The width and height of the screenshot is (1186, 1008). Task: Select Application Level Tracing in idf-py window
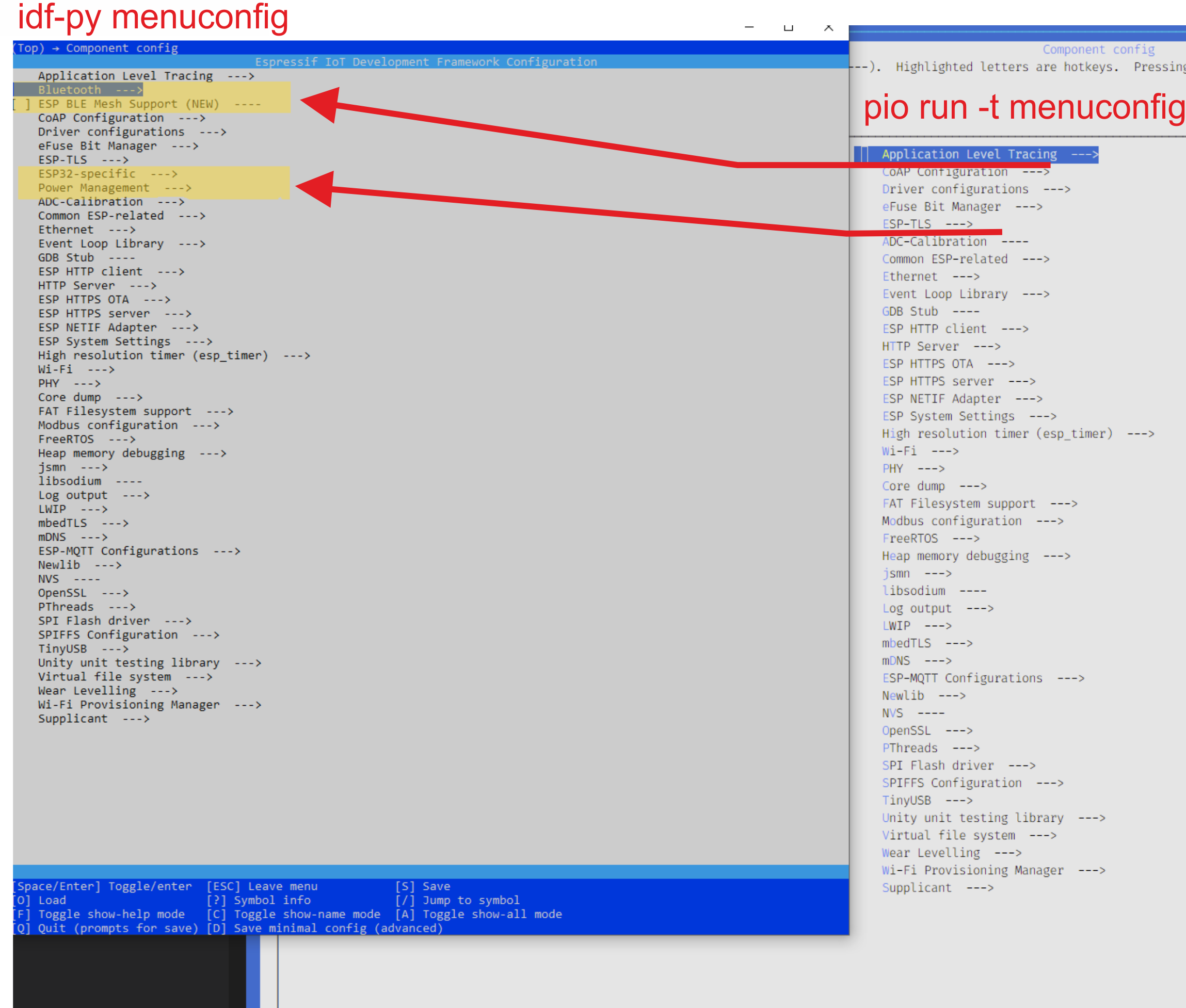tap(146, 76)
